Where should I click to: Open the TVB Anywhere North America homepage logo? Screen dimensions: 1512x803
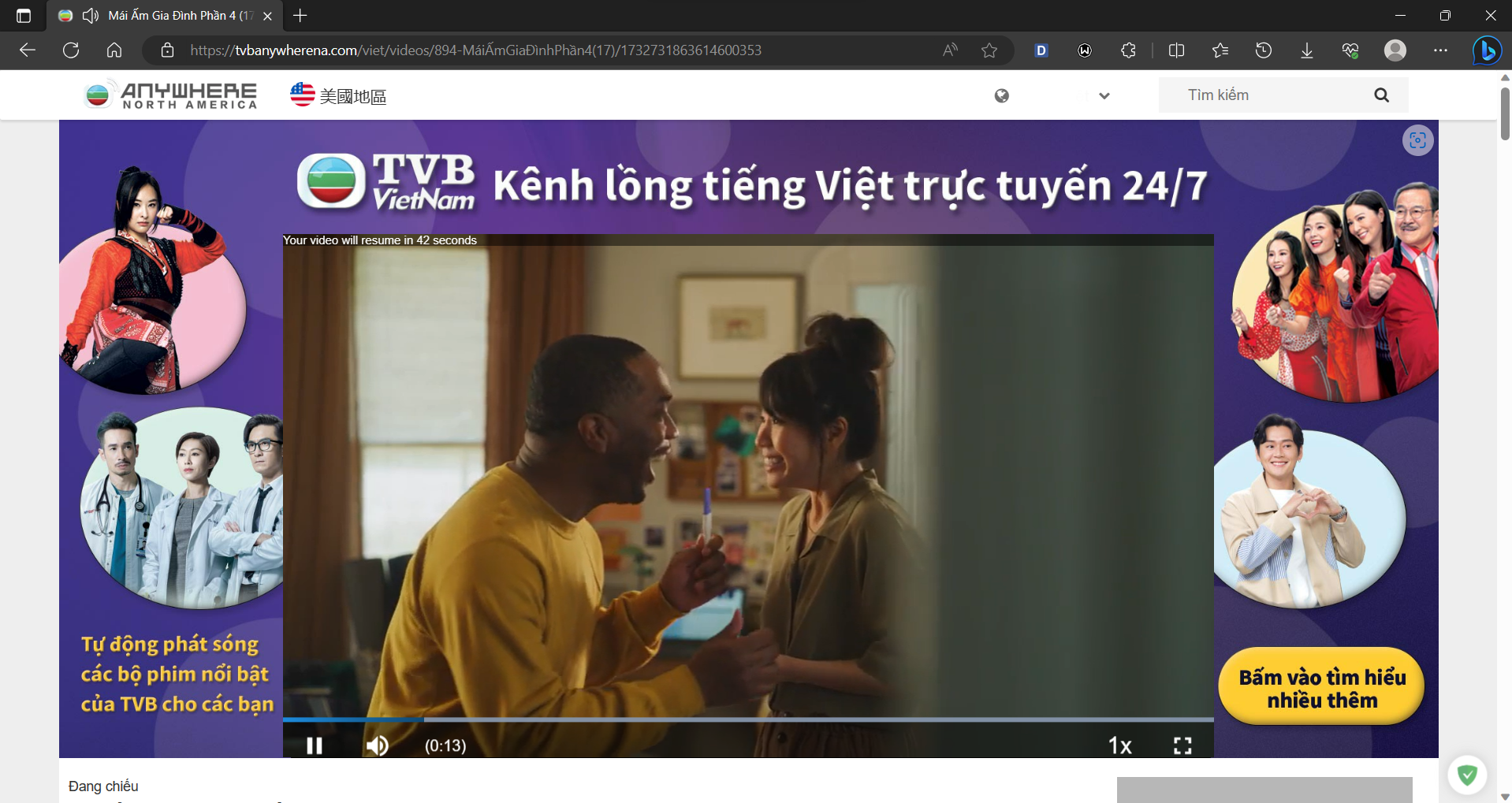point(171,95)
